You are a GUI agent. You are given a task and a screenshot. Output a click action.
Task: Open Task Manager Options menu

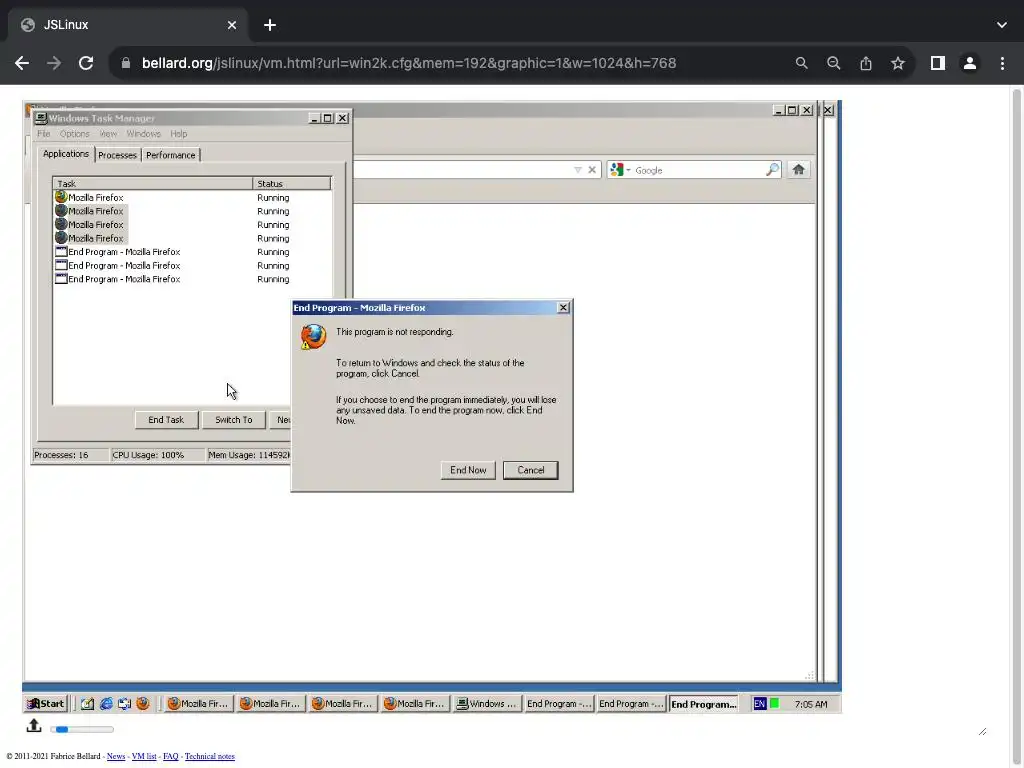point(74,134)
